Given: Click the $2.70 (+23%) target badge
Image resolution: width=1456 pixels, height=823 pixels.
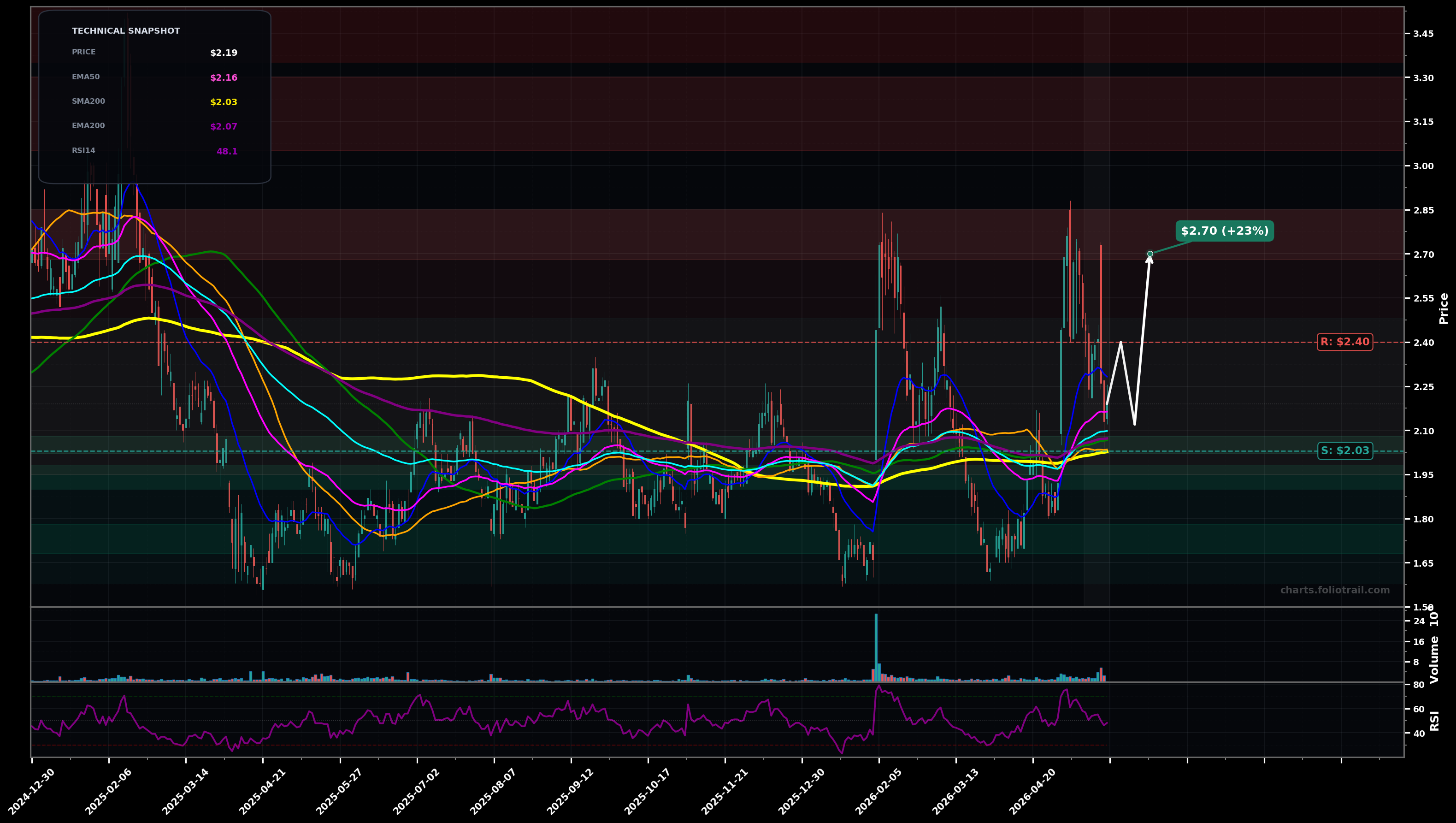Looking at the screenshot, I should (x=1224, y=231).
